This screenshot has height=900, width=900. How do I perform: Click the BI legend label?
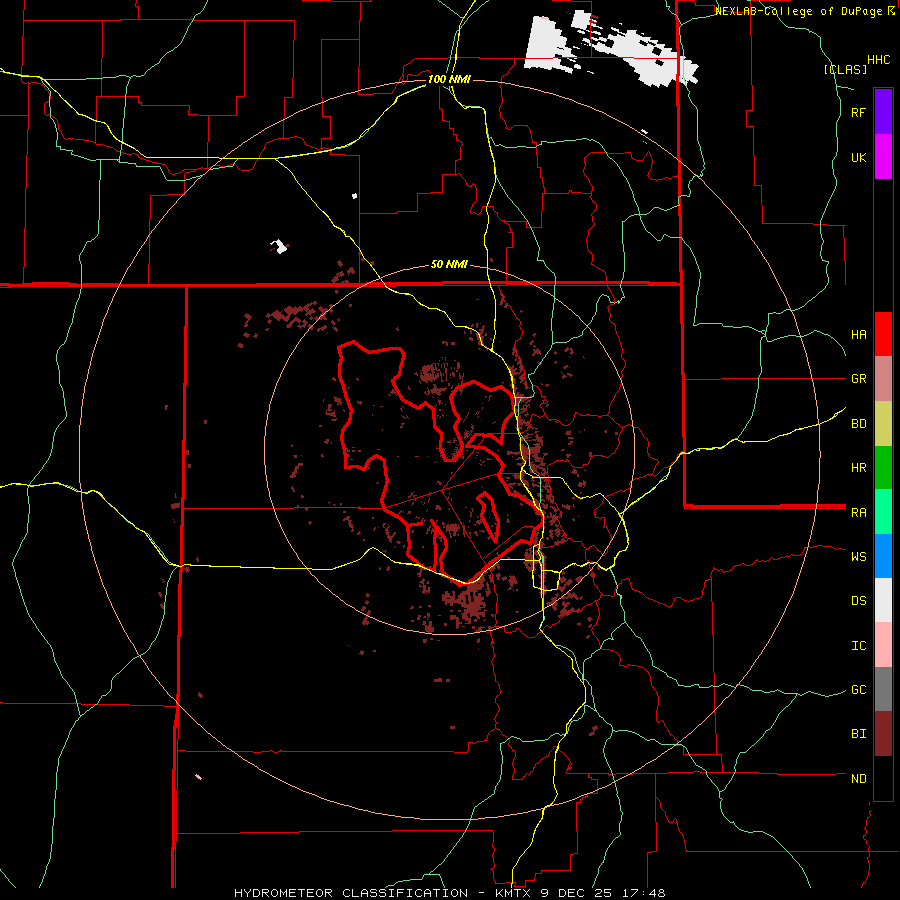(858, 734)
